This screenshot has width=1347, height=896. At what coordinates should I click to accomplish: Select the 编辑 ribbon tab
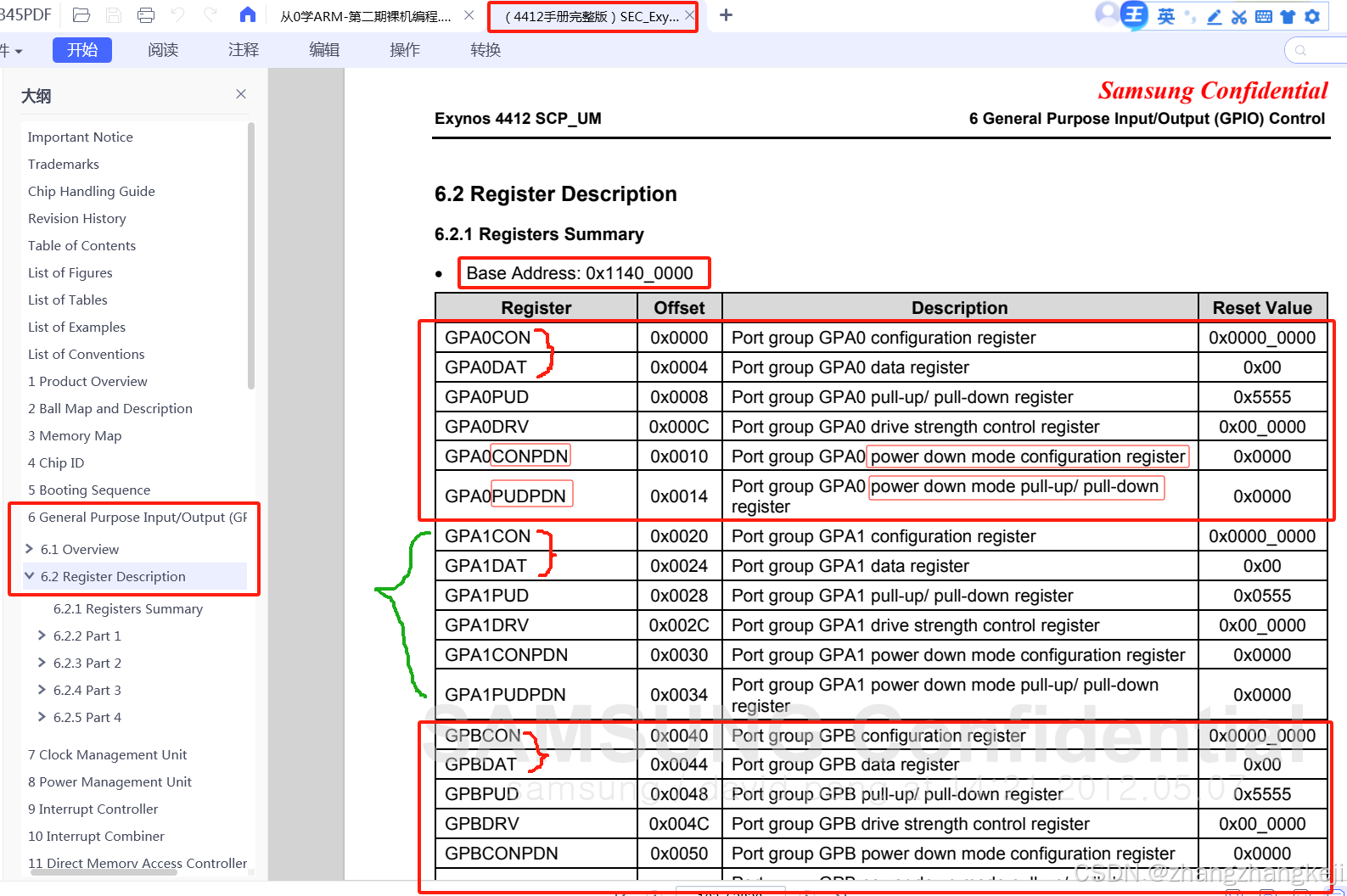click(324, 50)
